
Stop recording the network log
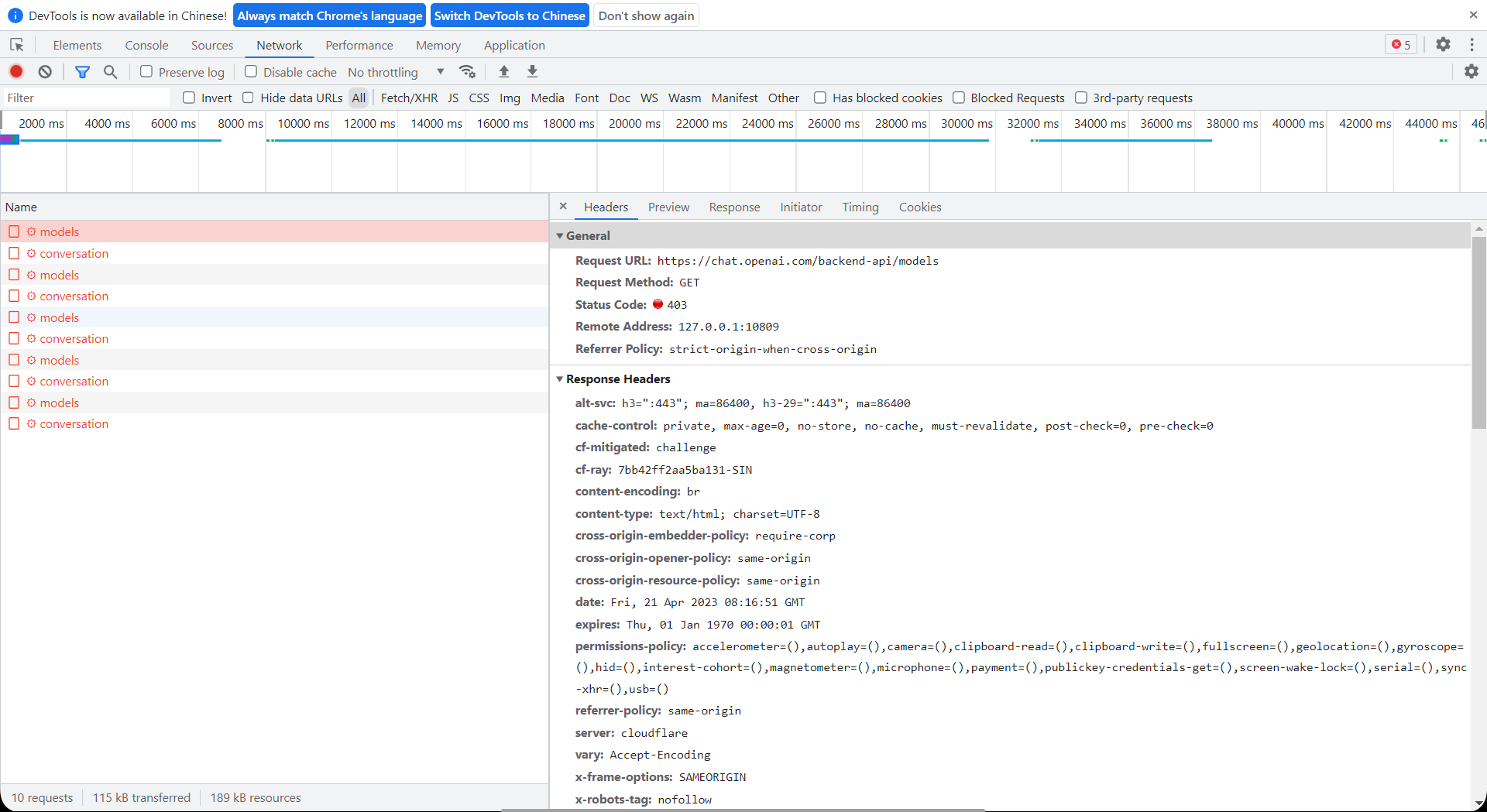16,71
